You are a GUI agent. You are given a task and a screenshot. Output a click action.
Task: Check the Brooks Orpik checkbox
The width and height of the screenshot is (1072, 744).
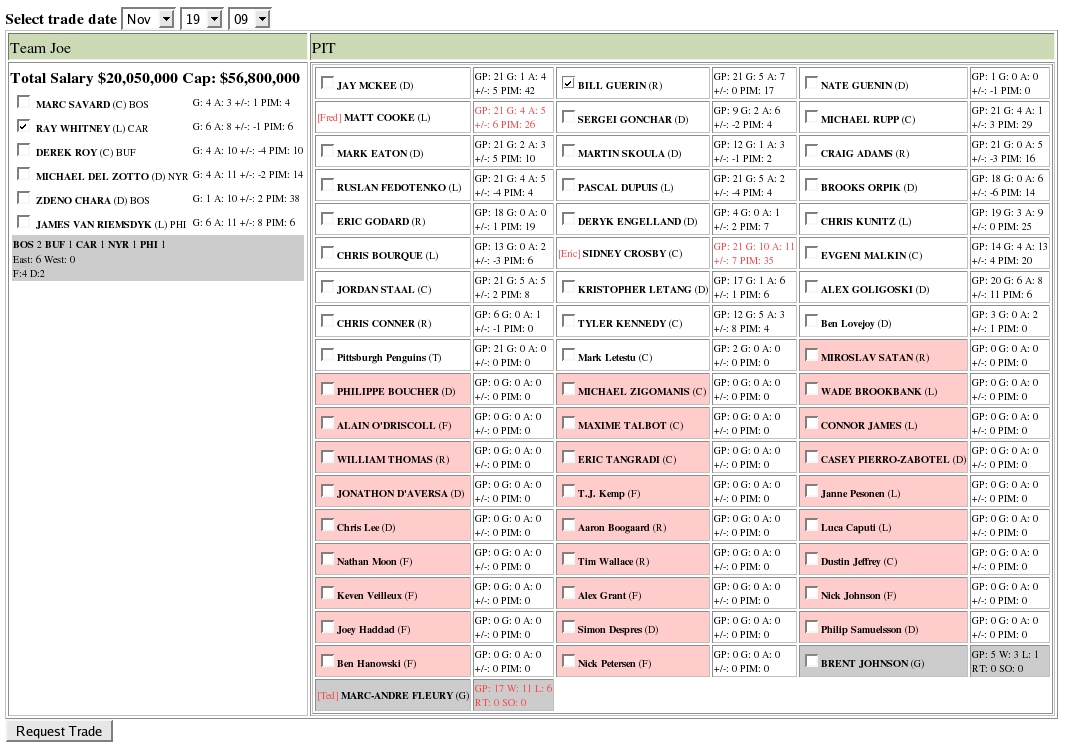[812, 185]
